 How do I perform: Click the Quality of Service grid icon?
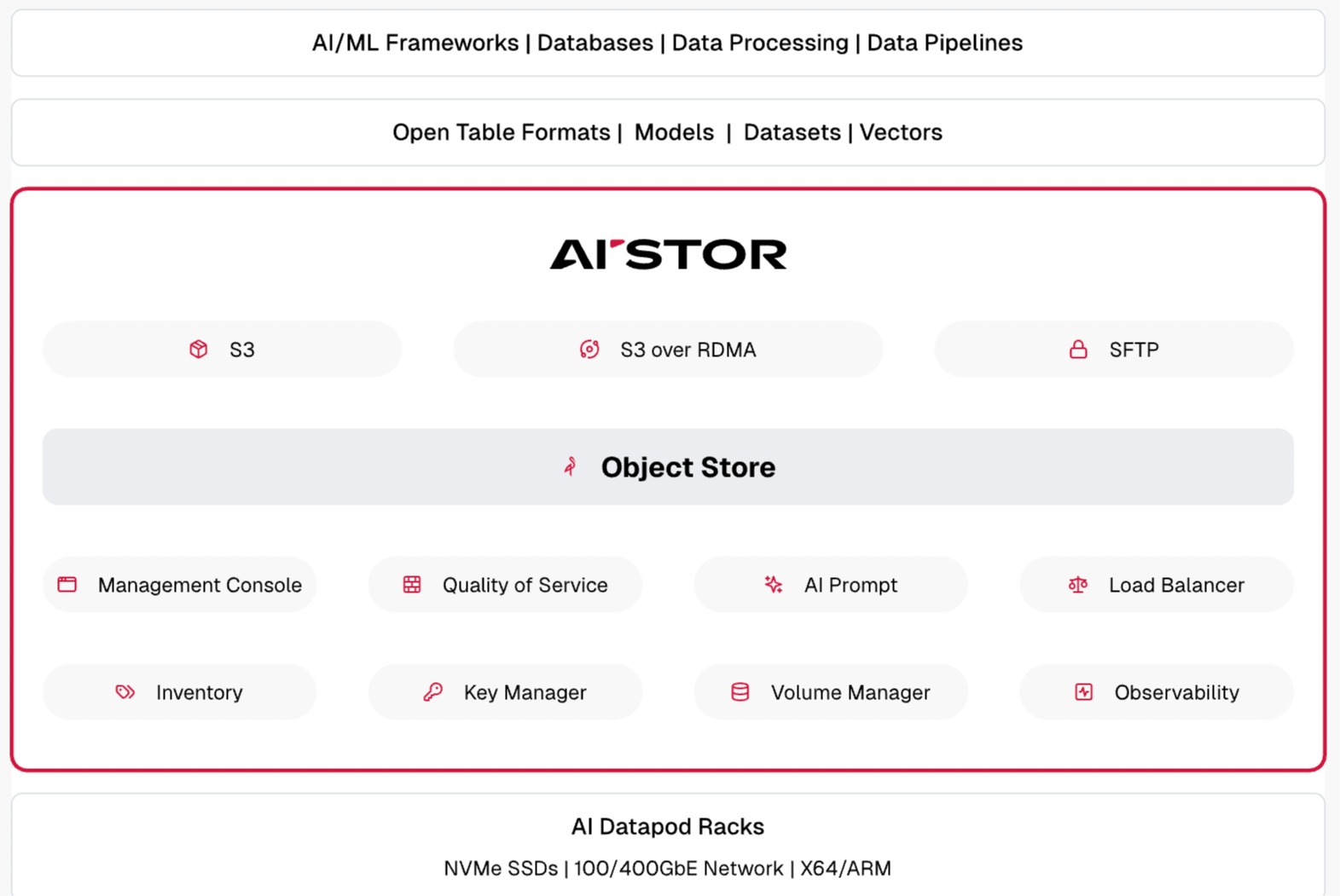tap(412, 585)
